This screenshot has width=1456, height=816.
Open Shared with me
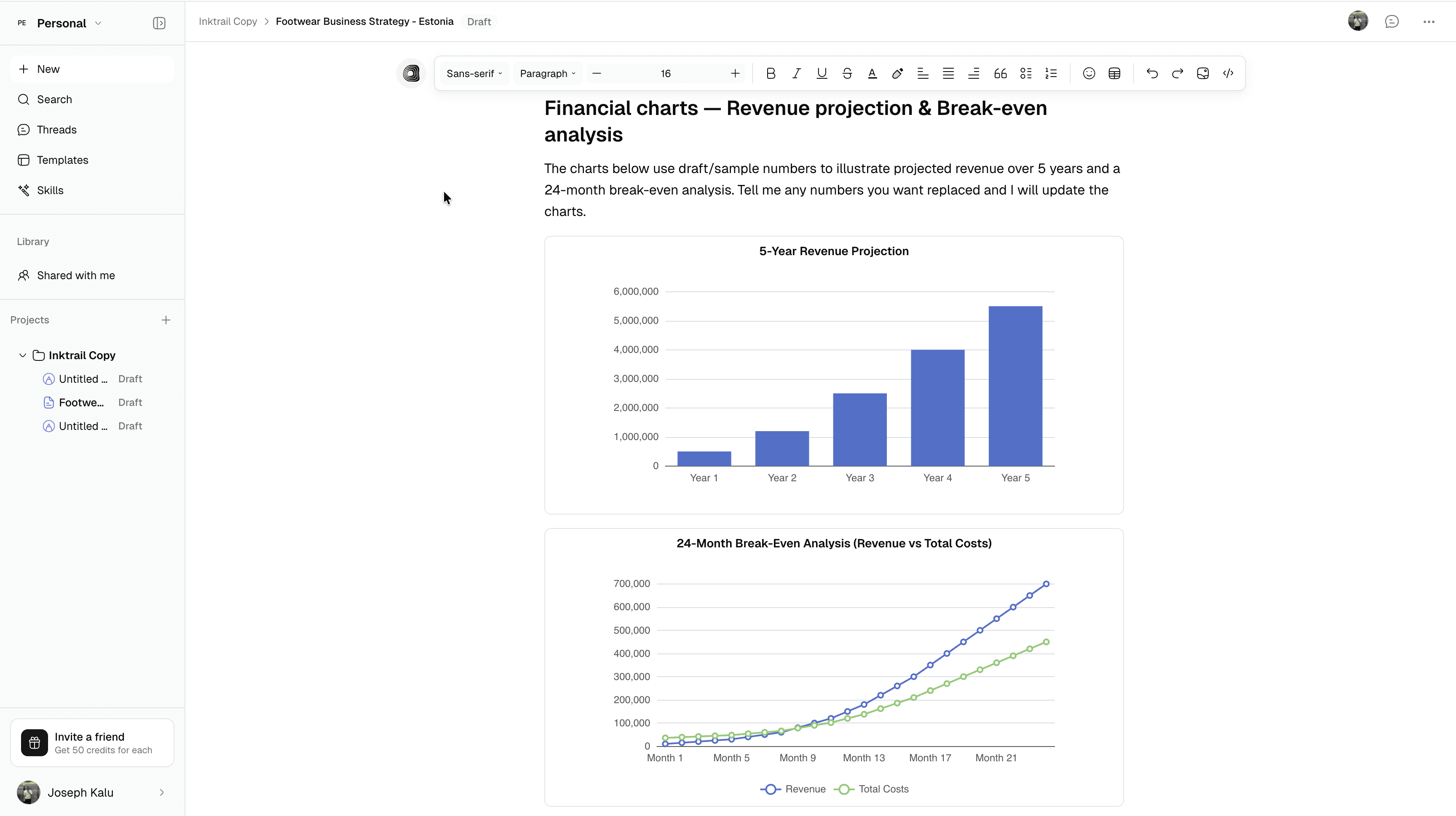click(x=75, y=275)
